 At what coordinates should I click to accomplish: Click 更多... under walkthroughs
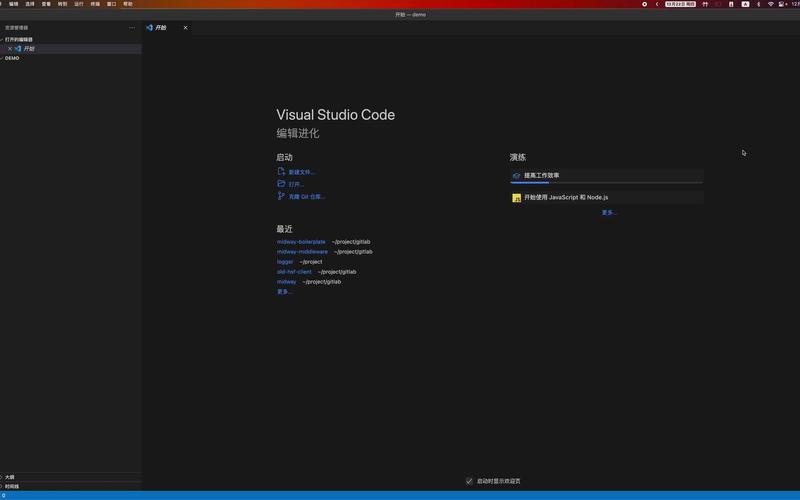pyautogui.click(x=609, y=213)
